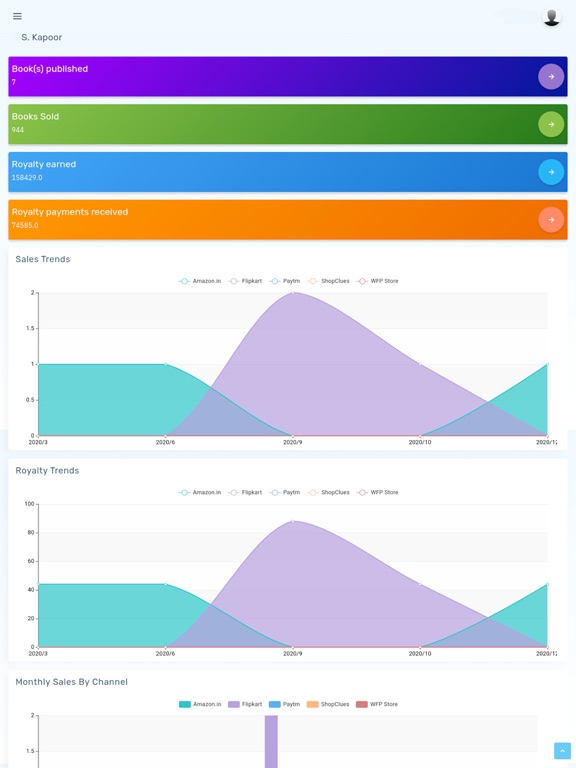
Task: Toggle Amazon.in series in Royalty Trends legend
Action: pos(200,492)
